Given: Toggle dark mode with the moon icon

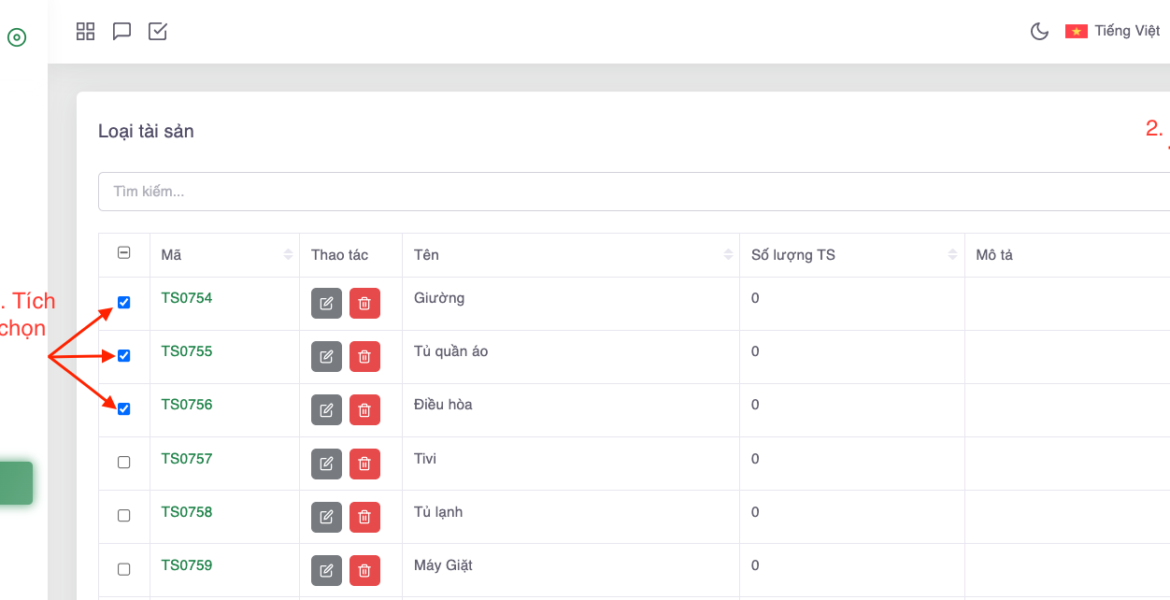Looking at the screenshot, I should (x=1039, y=31).
